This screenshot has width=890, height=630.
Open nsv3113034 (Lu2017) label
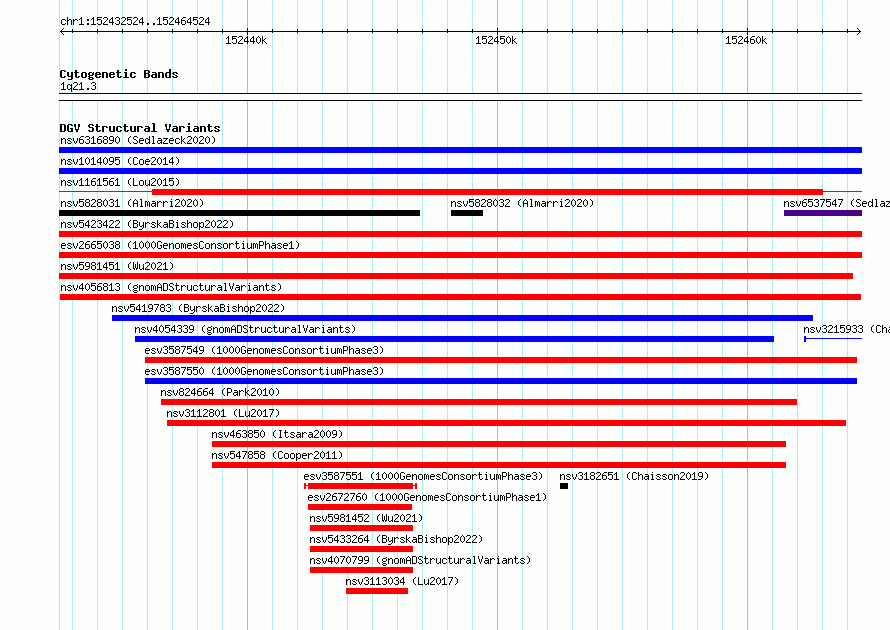click(402, 581)
